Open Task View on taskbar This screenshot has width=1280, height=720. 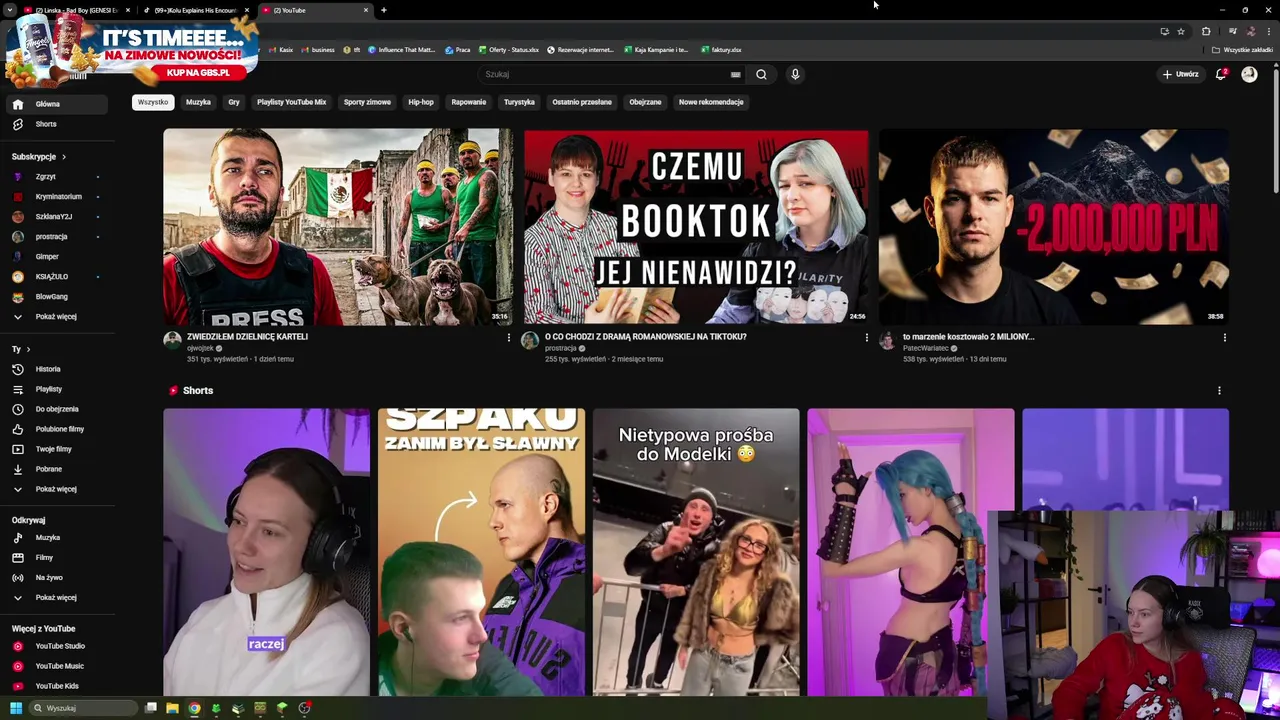click(x=151, y=708)
